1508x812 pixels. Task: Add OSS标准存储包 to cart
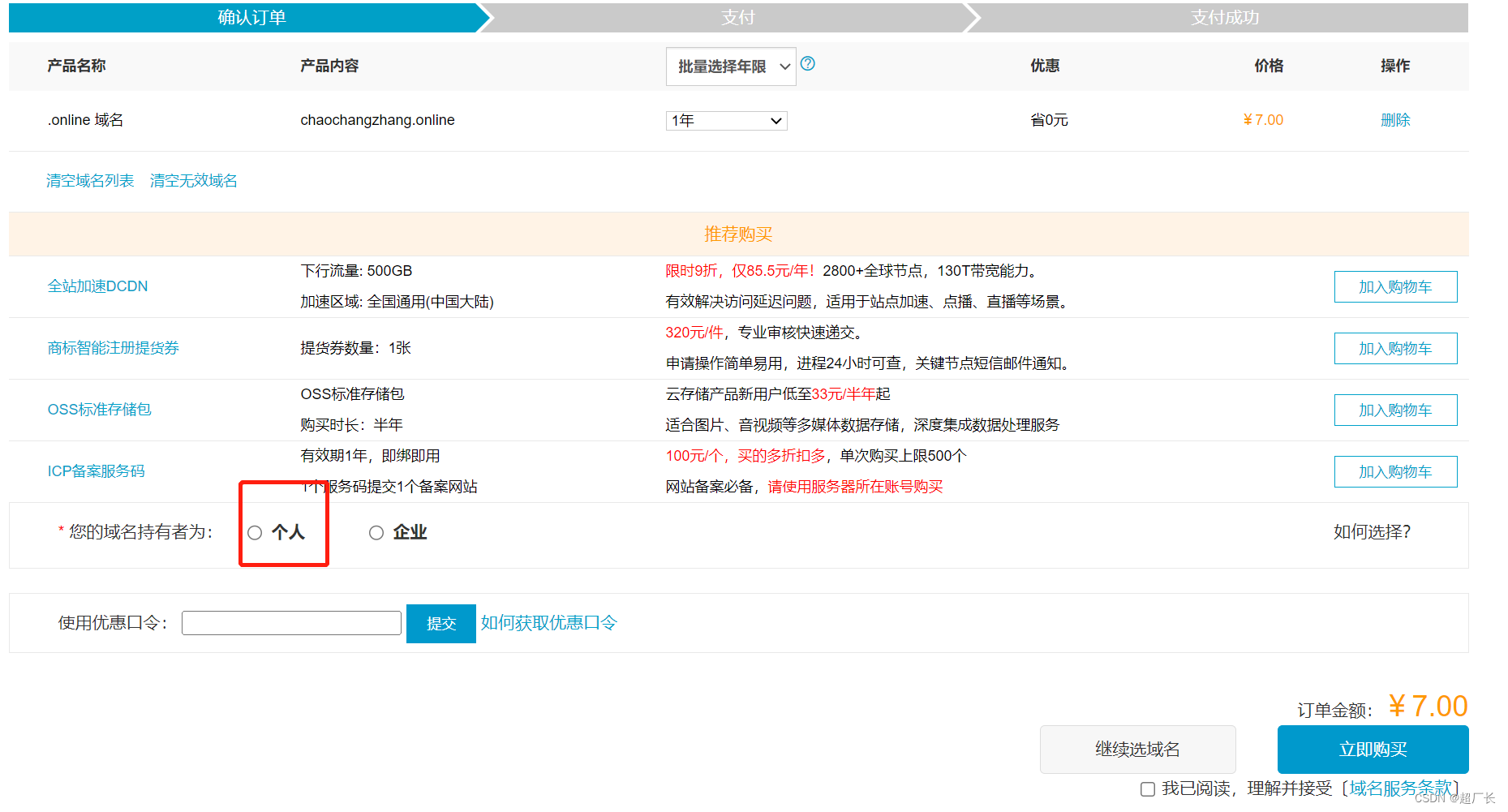click(x=1395, y=410)
